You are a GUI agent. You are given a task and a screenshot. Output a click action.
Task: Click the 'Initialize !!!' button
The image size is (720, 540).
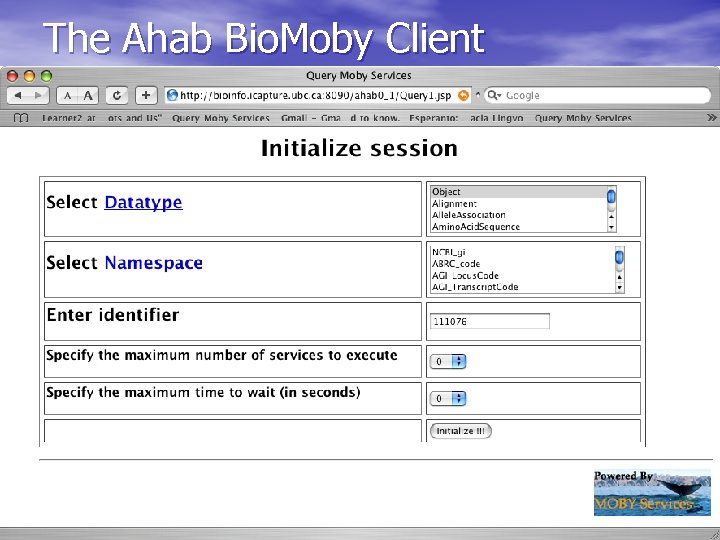point(461,431)
